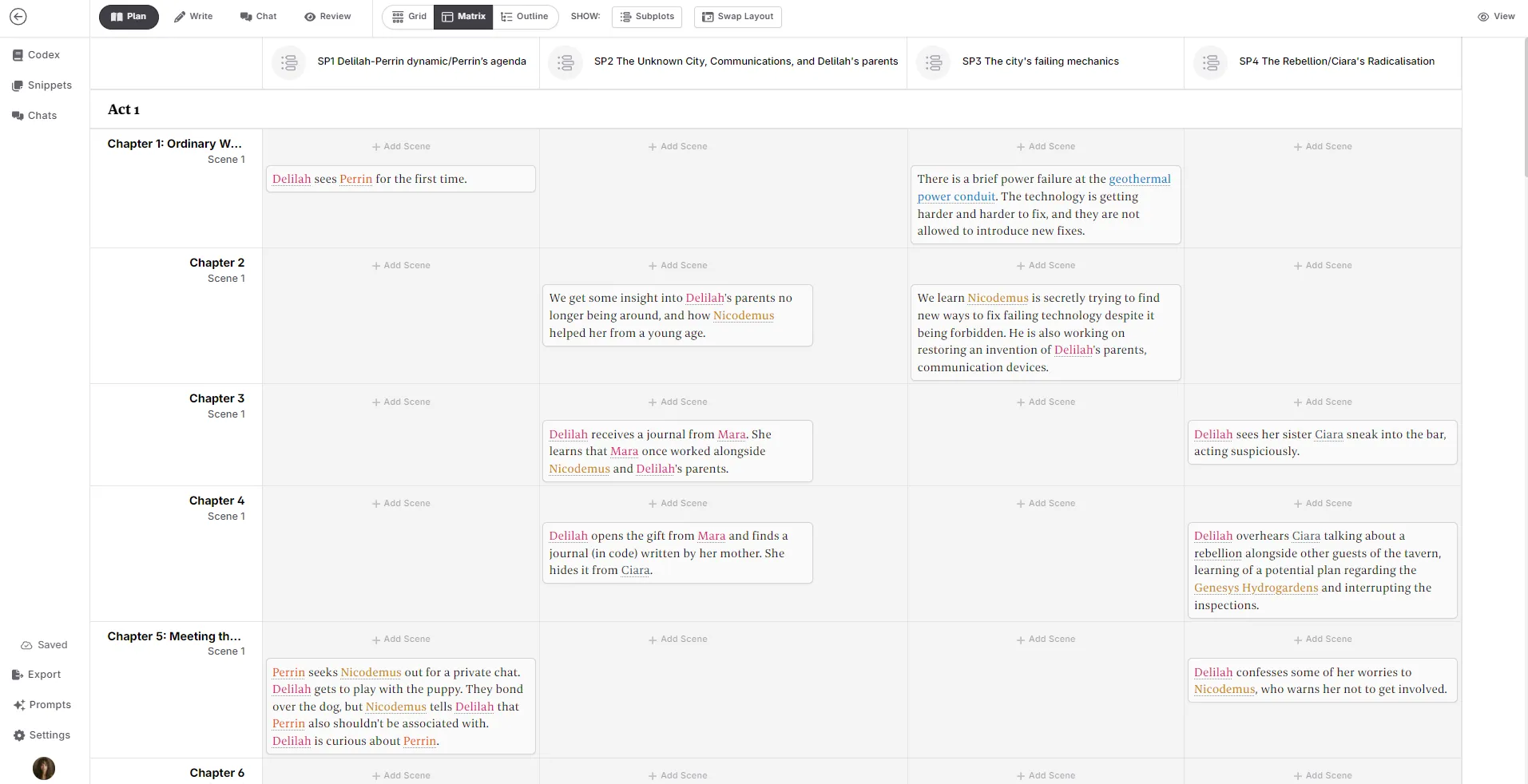The height and width of the screenshot is (784, 1528).
Task: Add Scene under SP2 for Chapter 1
Action: (x=677, y=147)
